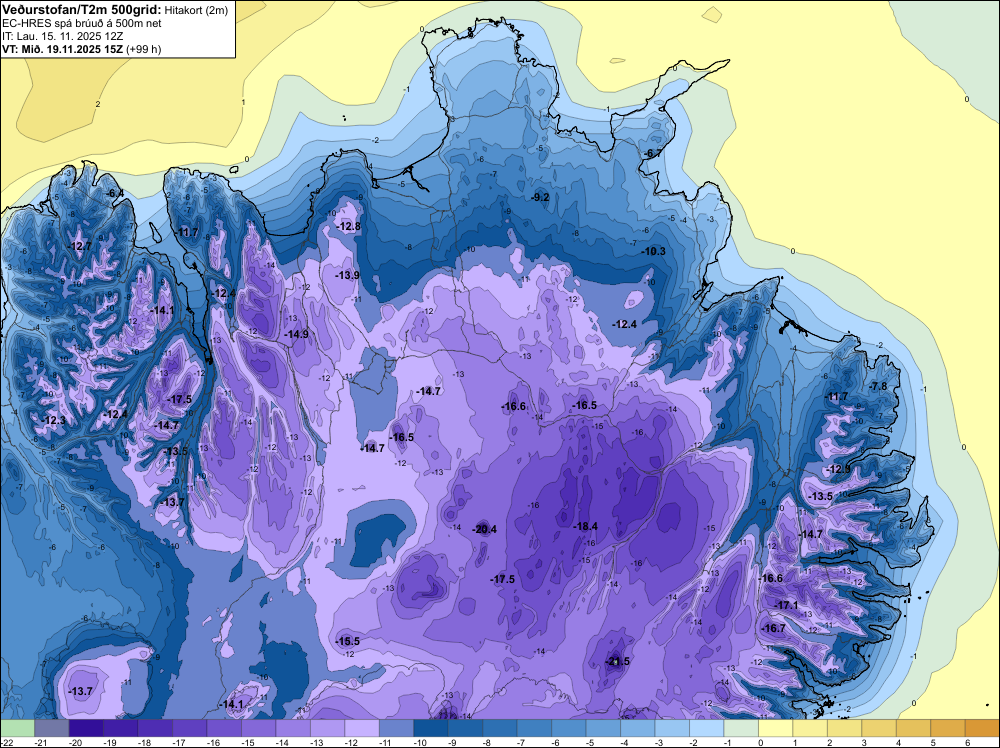Click the '-22' tick label on the legend
The image size is (1000, 748).
coord(8,742)
